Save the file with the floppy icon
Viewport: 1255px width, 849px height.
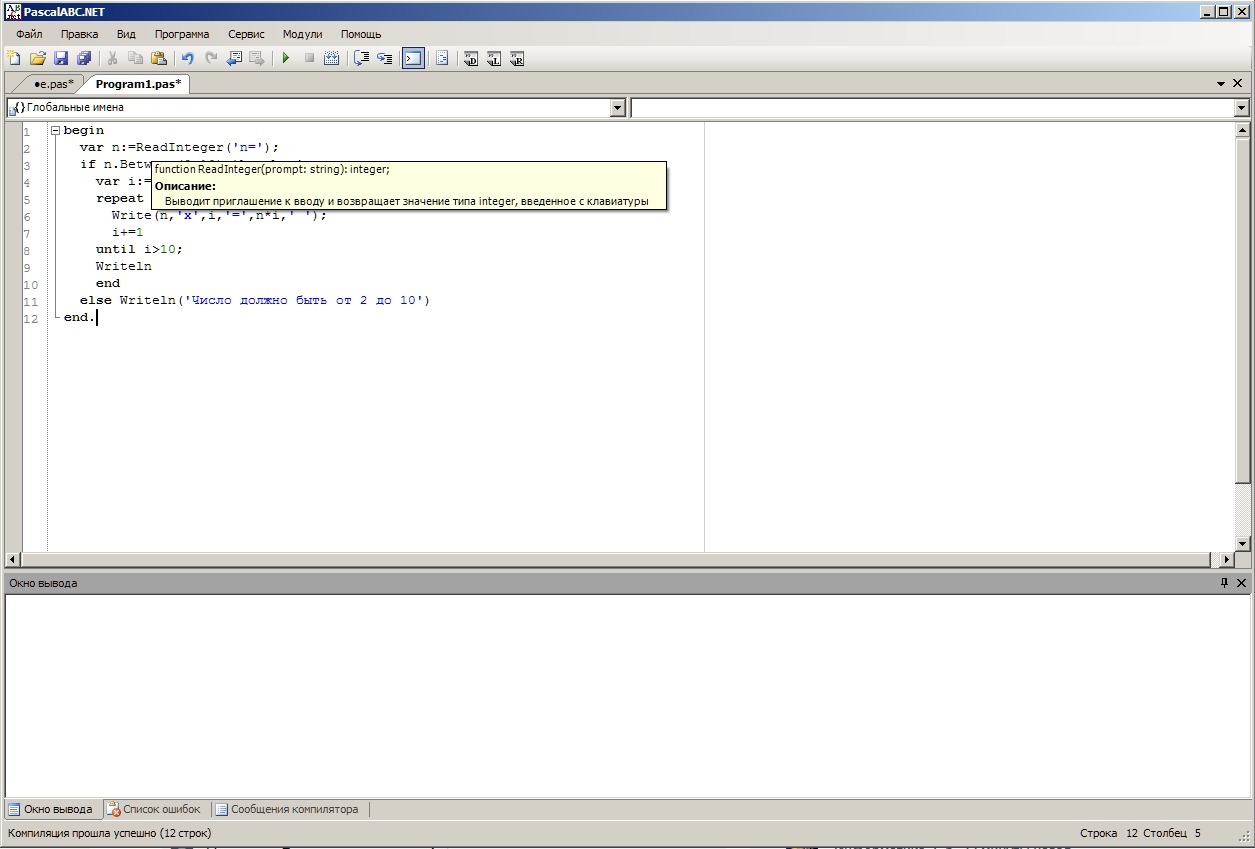coord(61,59)
